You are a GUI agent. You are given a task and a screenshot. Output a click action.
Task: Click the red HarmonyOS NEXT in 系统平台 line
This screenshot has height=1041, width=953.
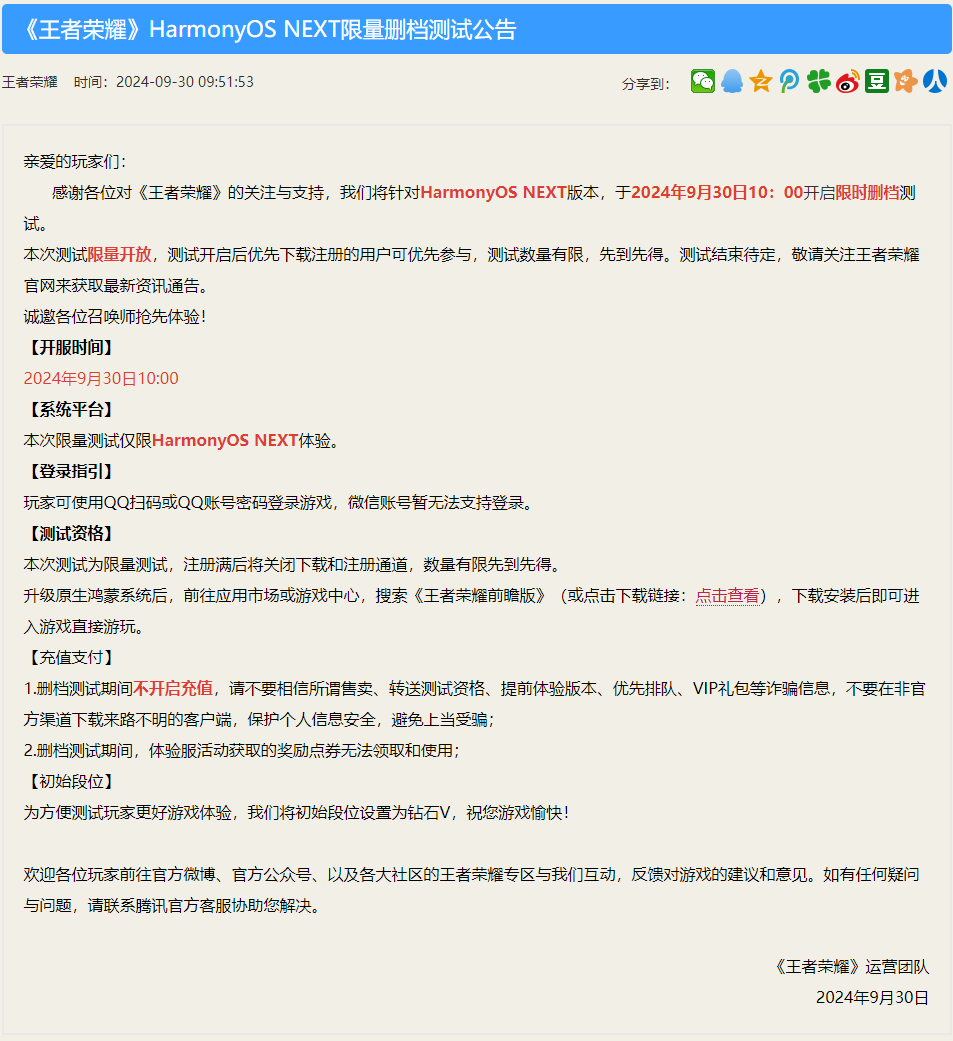point(225,441)
